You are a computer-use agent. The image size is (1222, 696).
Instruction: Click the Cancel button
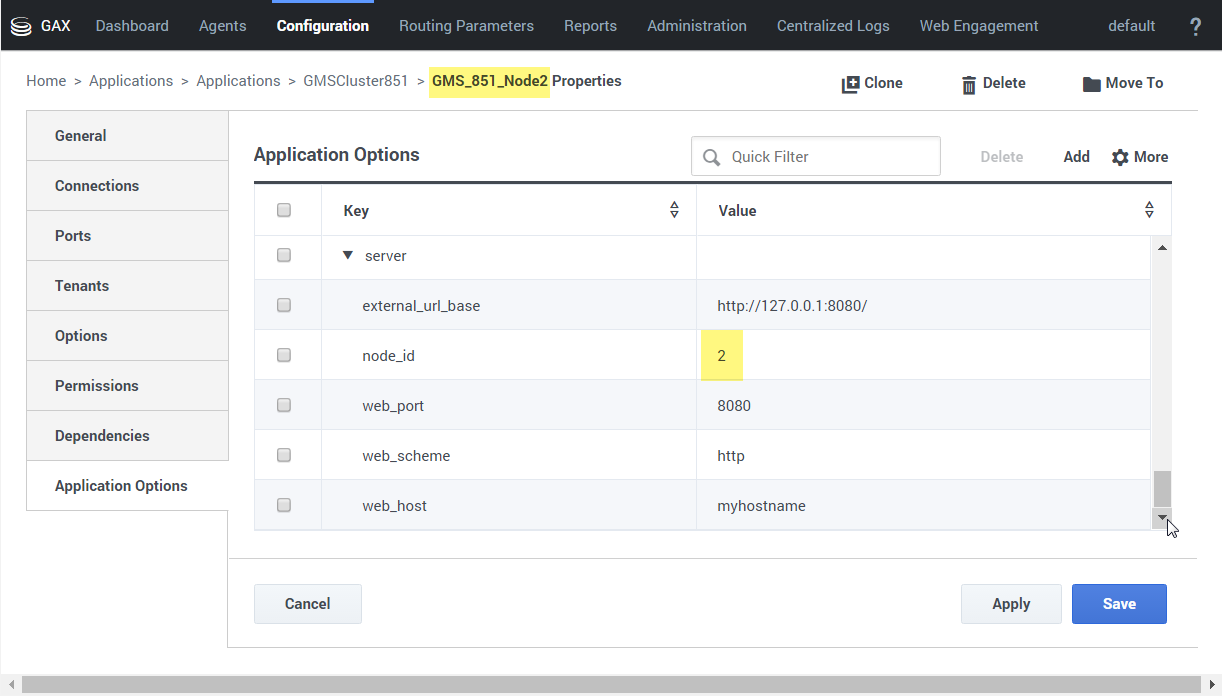click(308, 604)
